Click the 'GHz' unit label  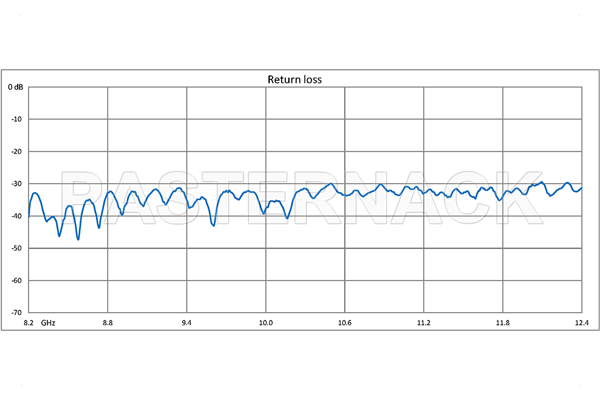49,323
